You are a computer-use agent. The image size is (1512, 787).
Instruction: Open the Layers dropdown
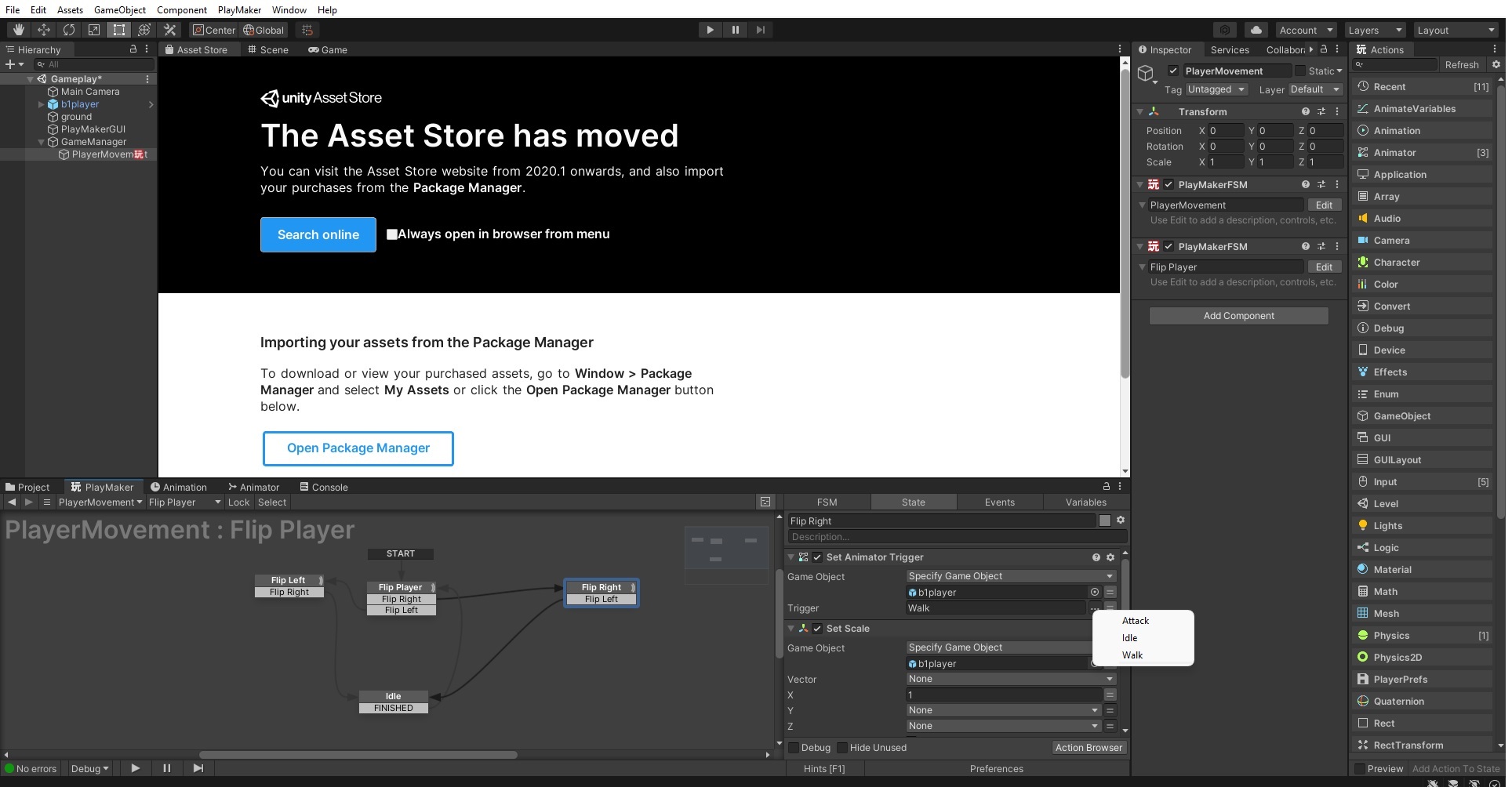pos(1376,30)
